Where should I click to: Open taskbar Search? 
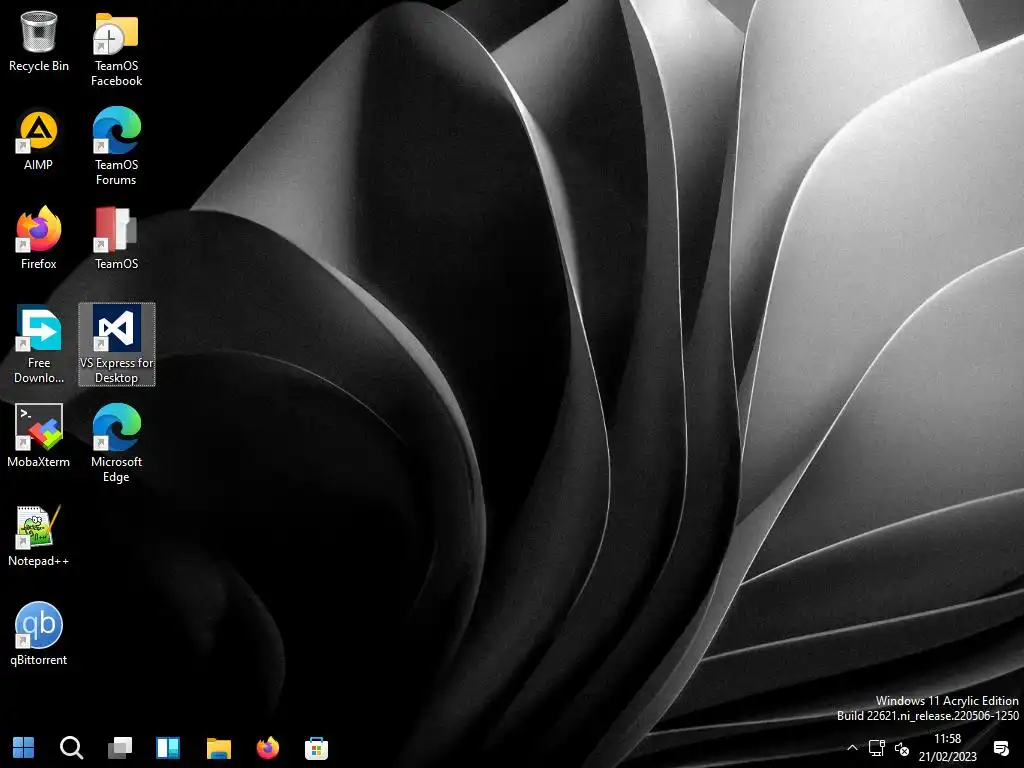coord(71,748)
